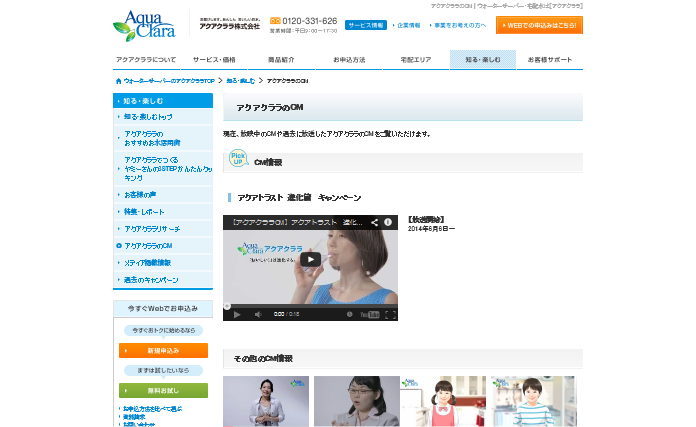
Task: Click the free dial phone icon
Action: 275,21
